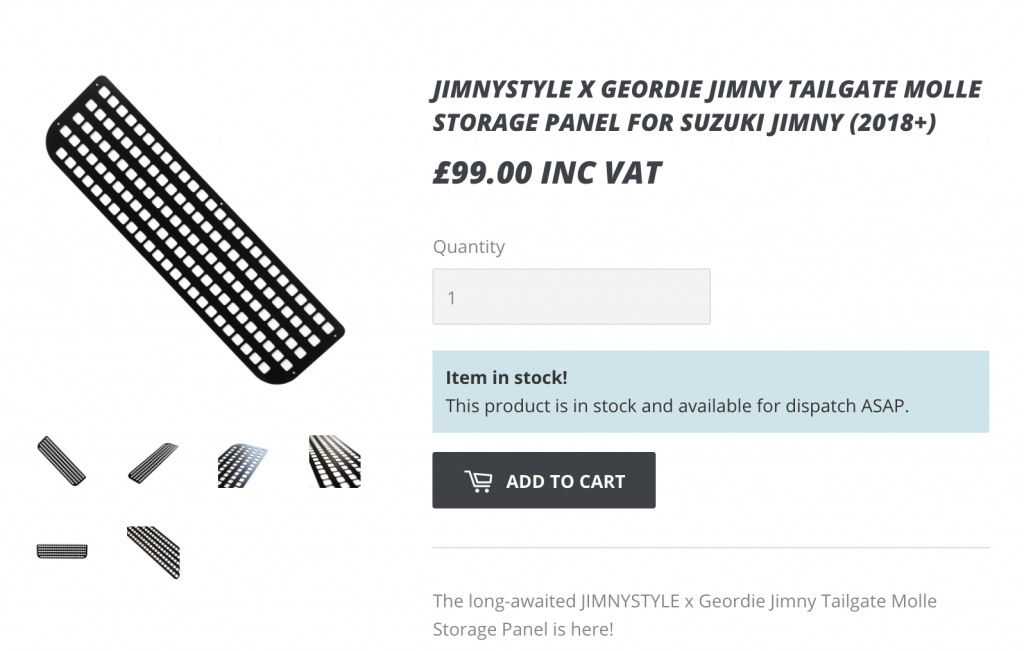Image resolution: width=1024 pixels, height=651 pixels.
Task: Click the Quantity label
Action: point(468,247)
